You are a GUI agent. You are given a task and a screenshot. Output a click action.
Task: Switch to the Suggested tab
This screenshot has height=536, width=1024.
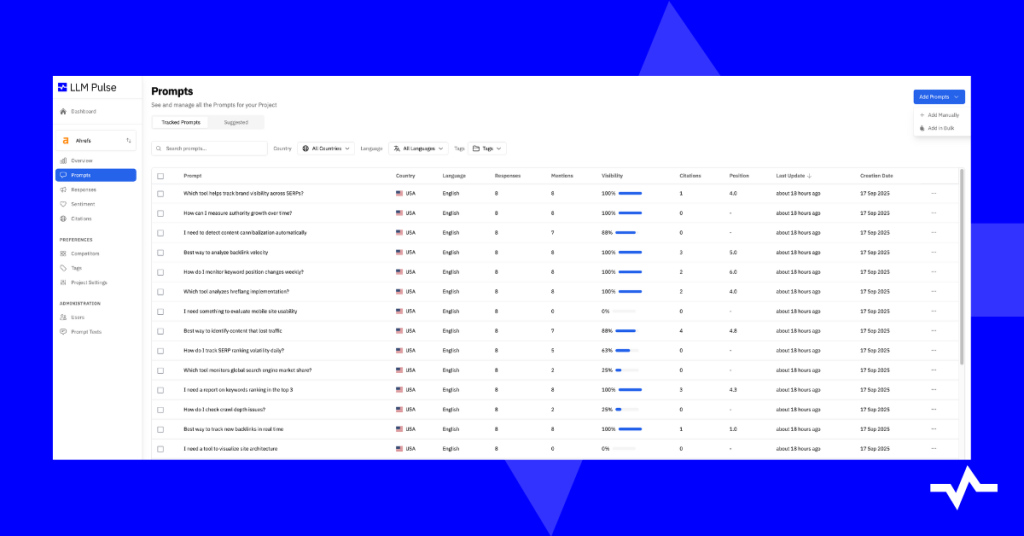pos(236,122)
